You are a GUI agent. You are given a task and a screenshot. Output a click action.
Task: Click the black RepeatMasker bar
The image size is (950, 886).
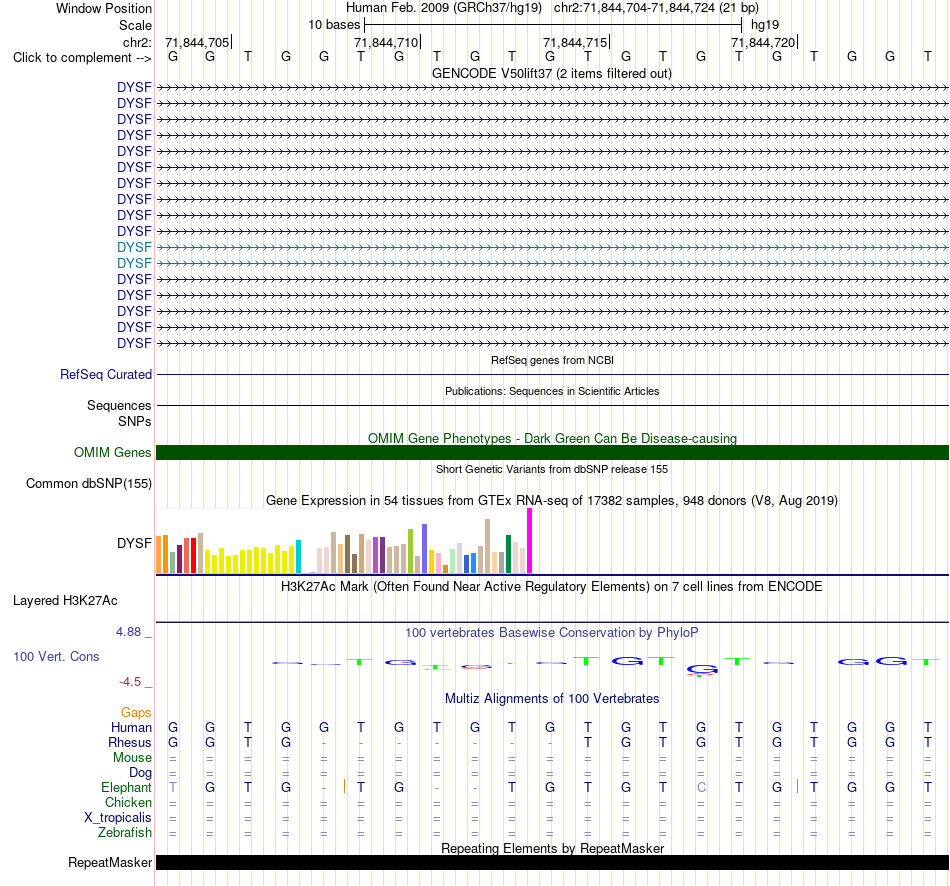pos(552,862)
